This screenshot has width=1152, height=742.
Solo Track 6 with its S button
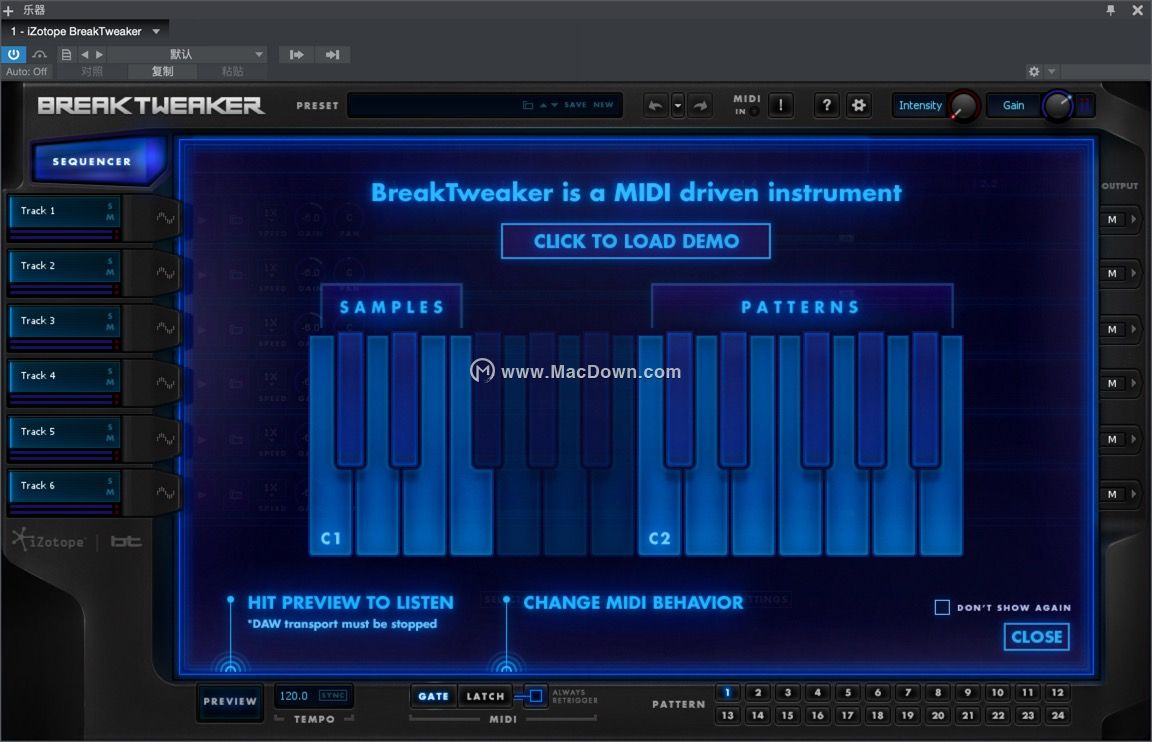click(110, 481)
